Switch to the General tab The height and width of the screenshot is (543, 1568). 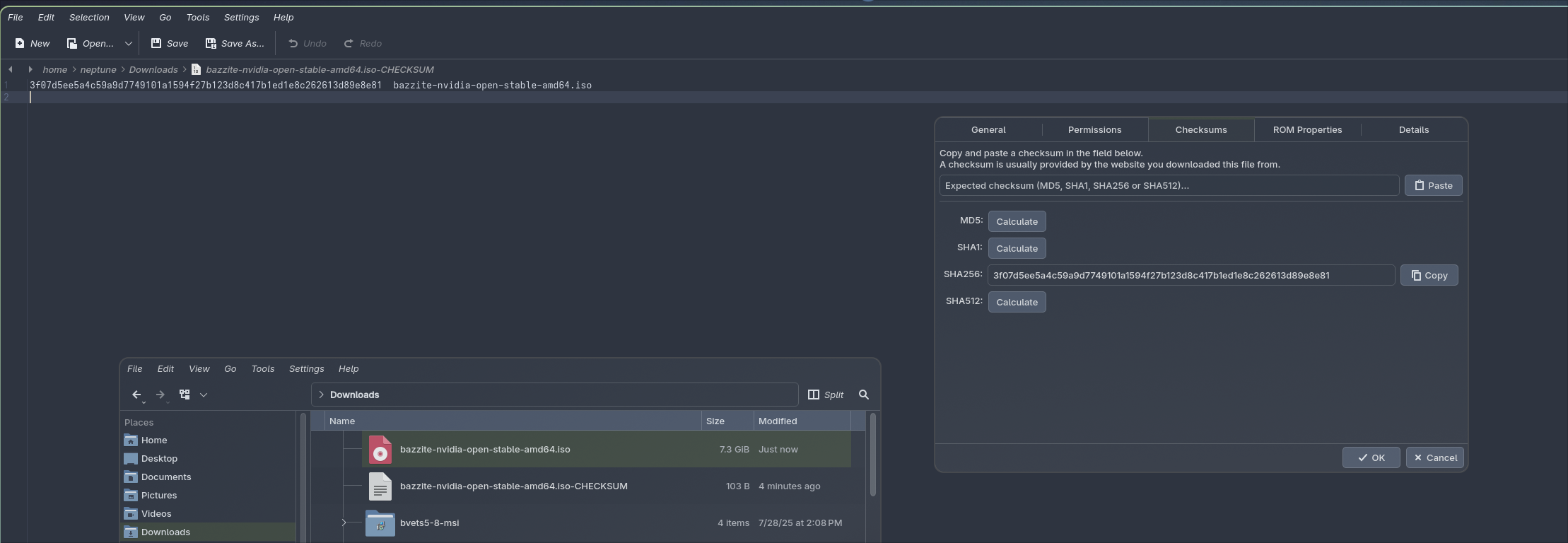(988, 129)
